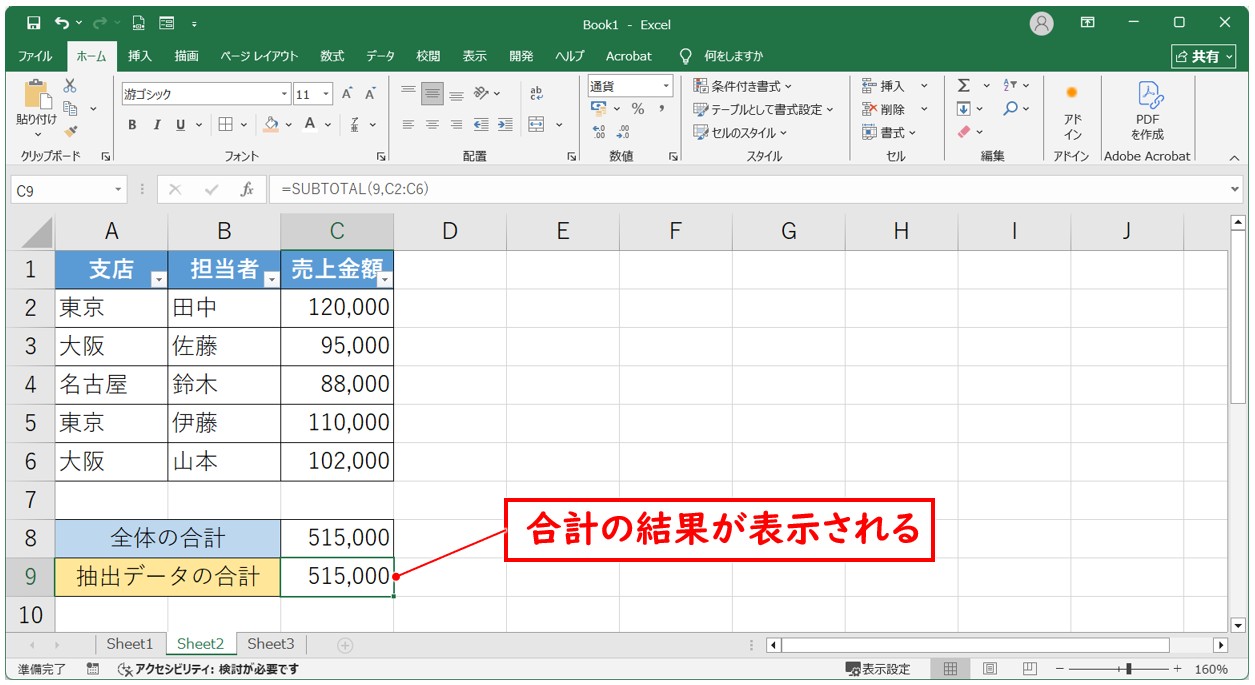Open the 数式 ribbon tab
Screen dimensions: 1255x685
pyautogui.click(x=332, y=56)
